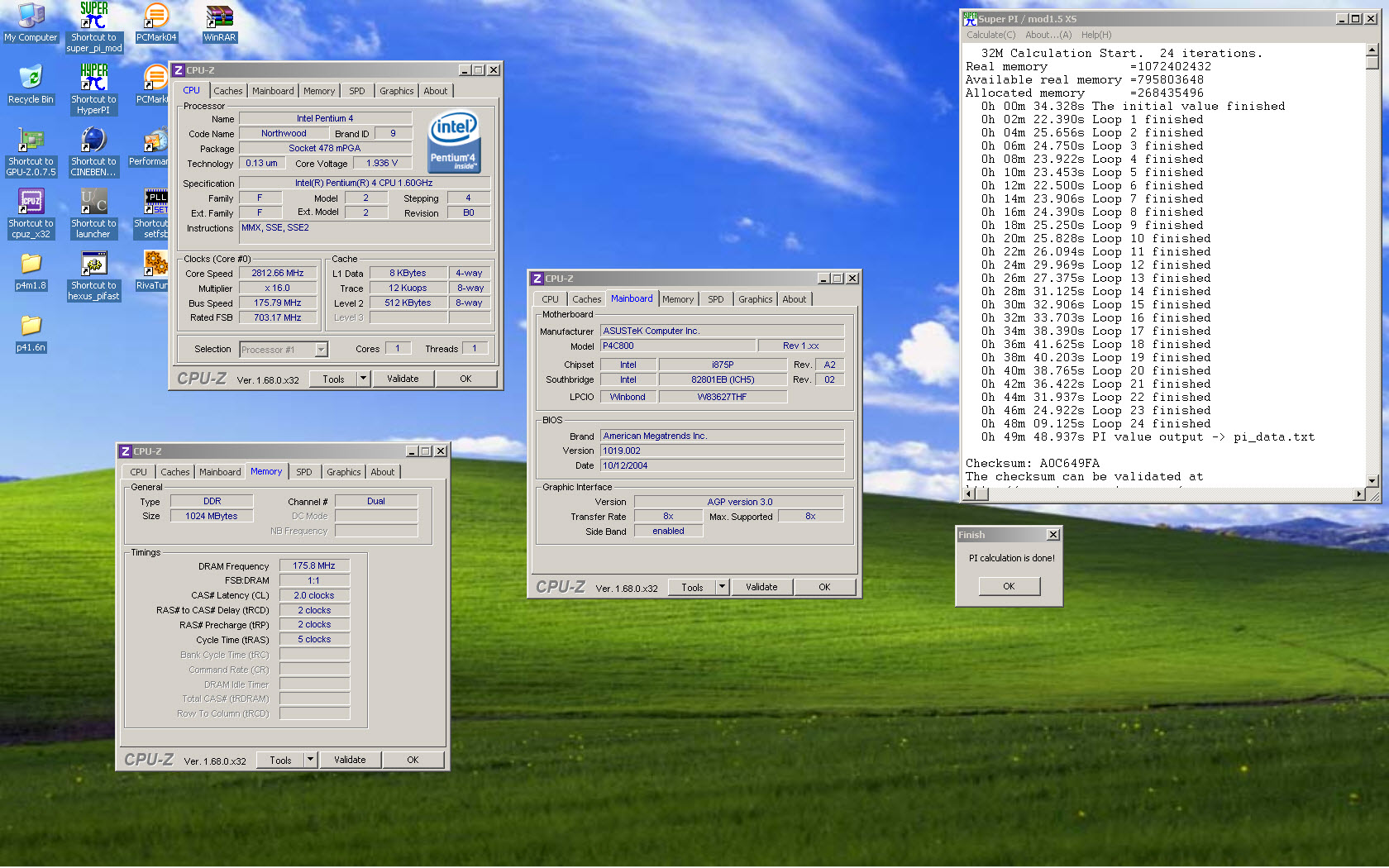Click the Core Speed value 2812.66 MHz

(x=278, y=273)
